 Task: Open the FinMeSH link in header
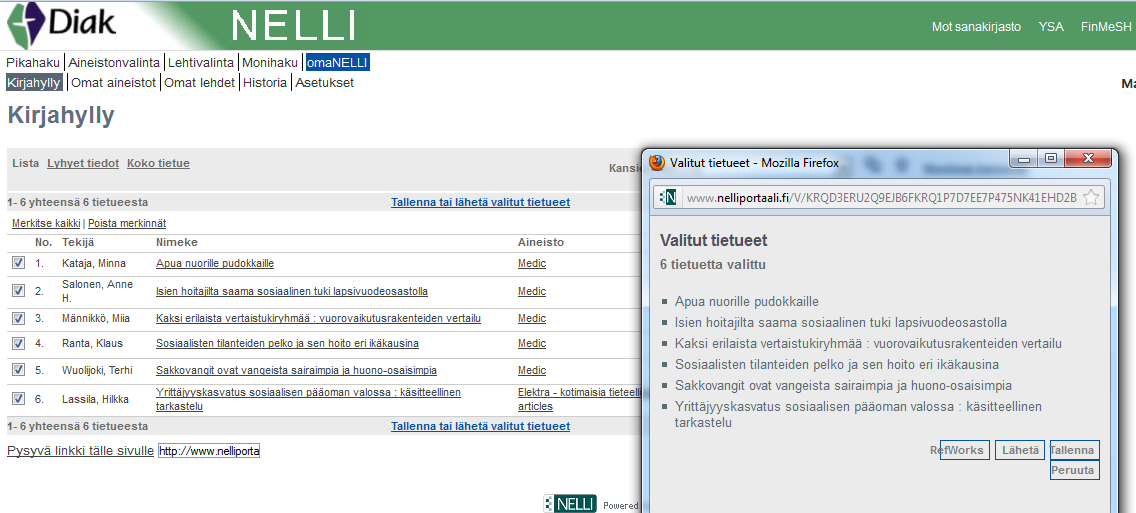tap(1106, 27)
